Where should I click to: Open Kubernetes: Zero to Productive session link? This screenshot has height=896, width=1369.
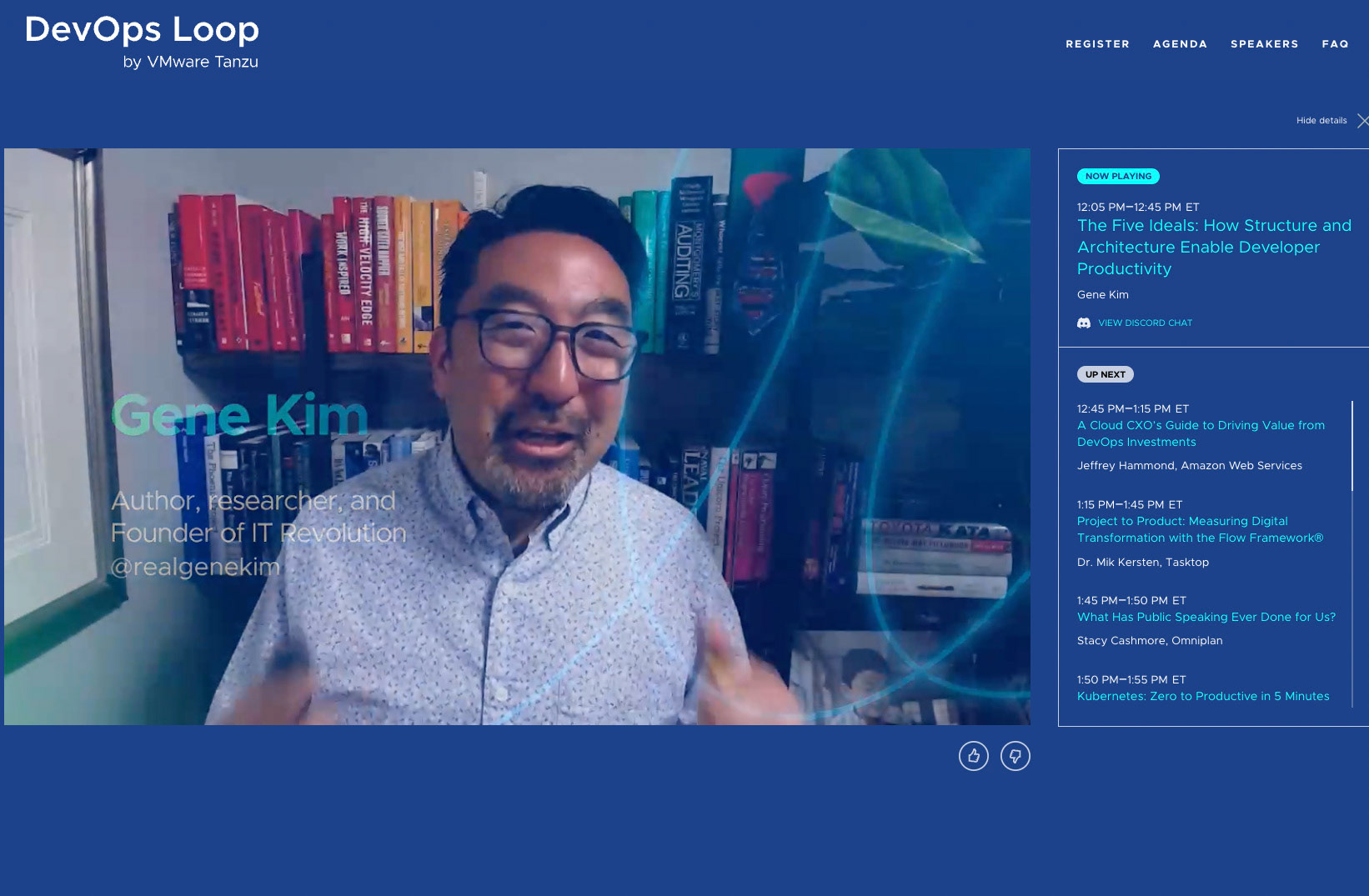(x=1203, y=696)
